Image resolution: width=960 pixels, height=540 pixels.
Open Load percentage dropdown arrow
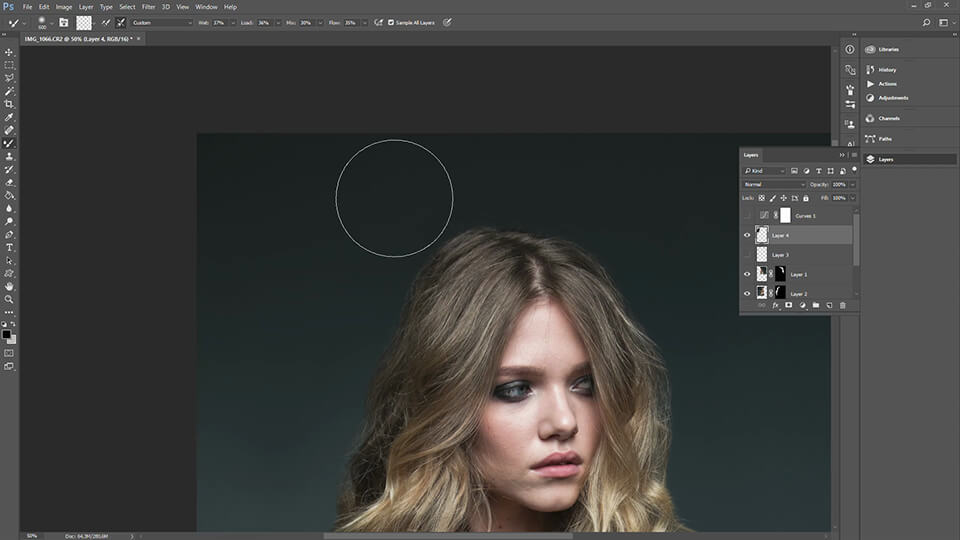click(277, 23)
